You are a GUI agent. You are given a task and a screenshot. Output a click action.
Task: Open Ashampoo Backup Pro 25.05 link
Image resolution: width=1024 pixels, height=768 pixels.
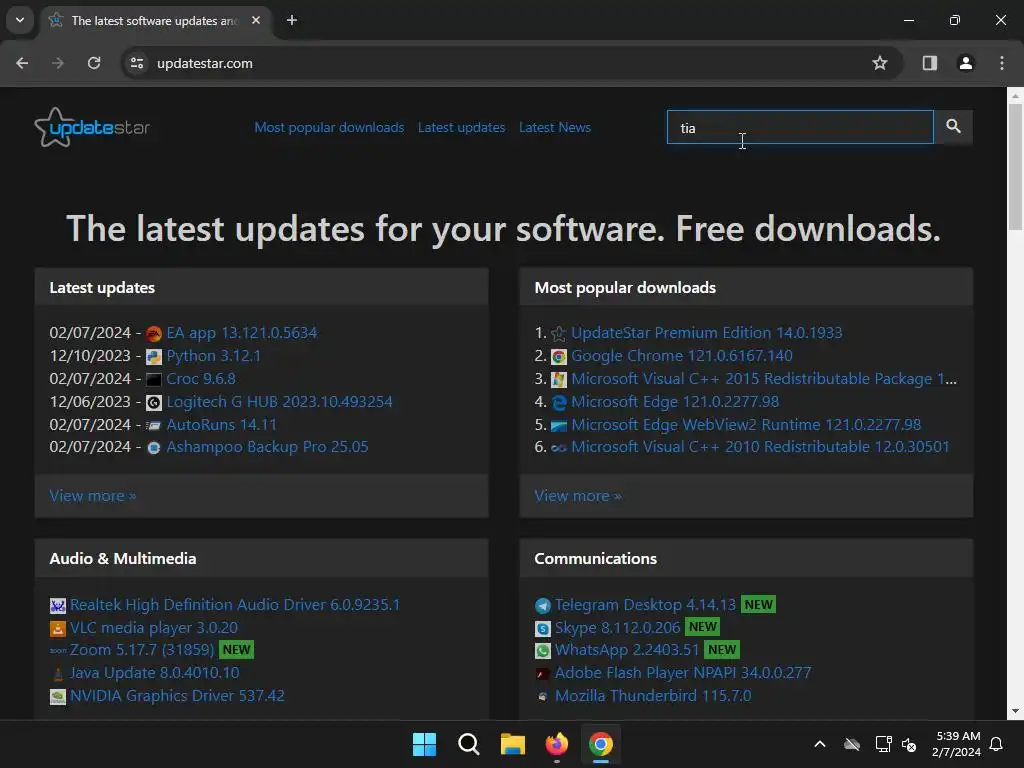tap(267, 447)
